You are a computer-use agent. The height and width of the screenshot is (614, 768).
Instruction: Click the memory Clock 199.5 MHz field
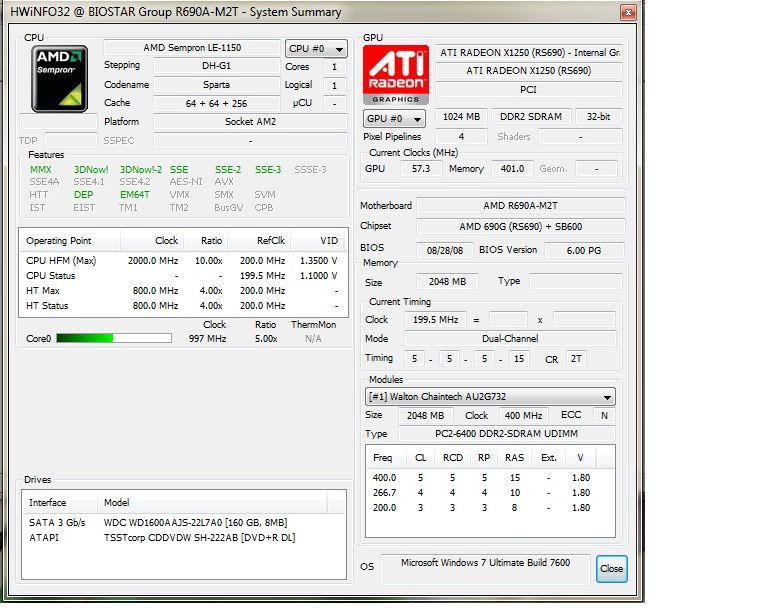tap(435, 320)
